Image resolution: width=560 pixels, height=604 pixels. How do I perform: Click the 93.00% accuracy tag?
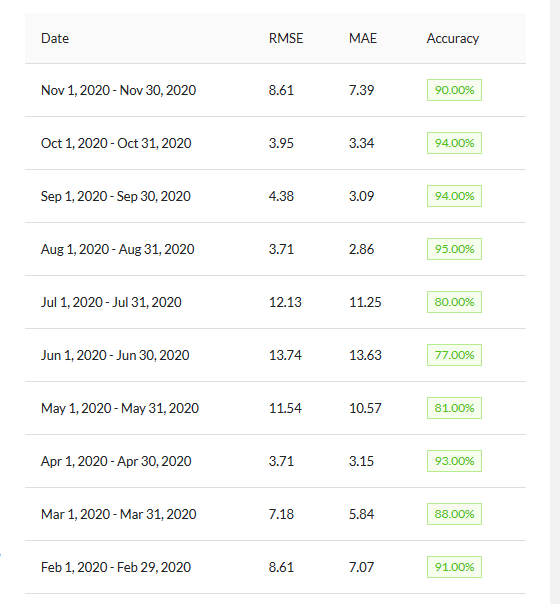point(454,461)
